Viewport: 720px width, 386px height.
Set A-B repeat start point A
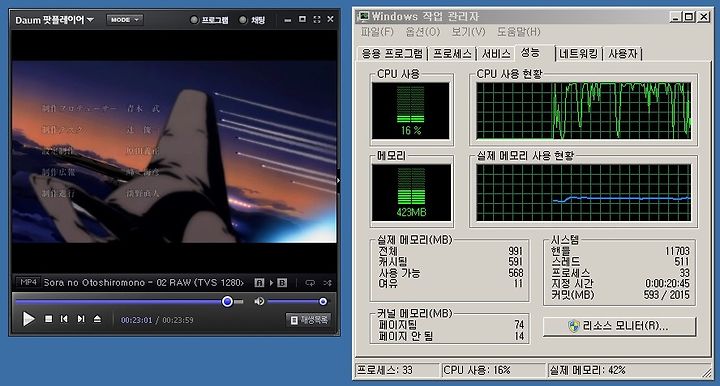click(259, 283)
